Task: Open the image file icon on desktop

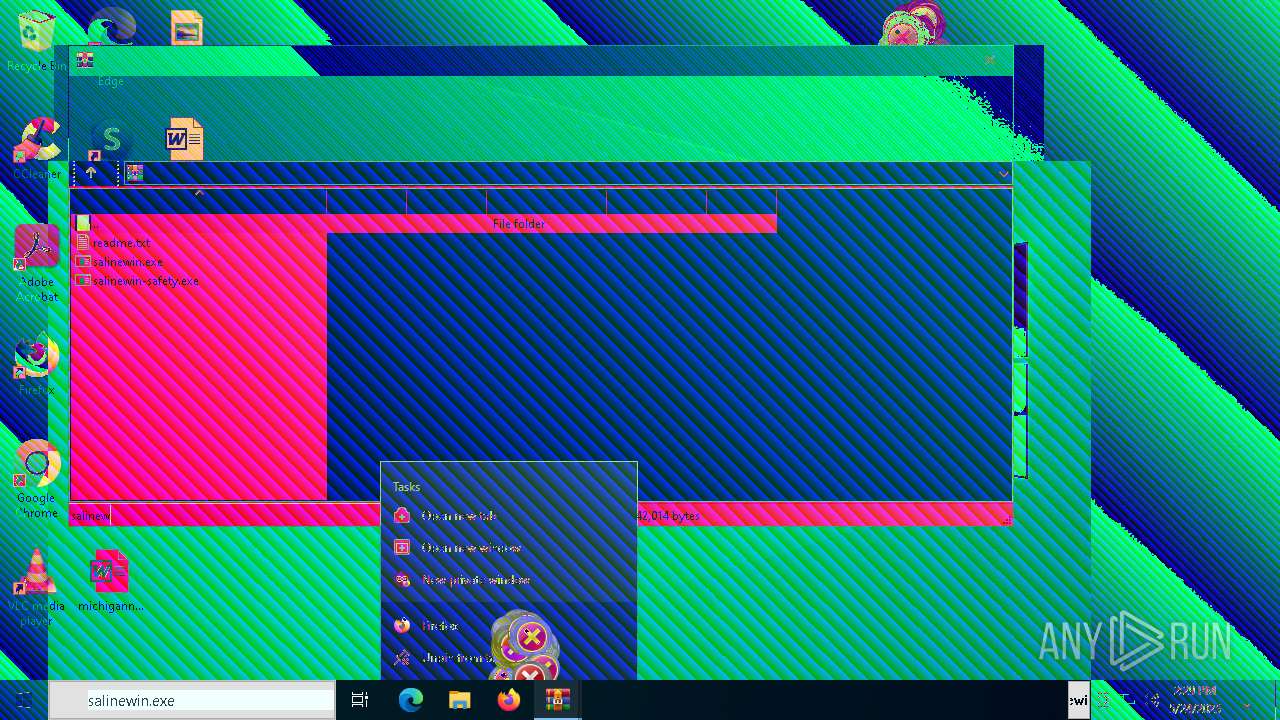Action: tap(186, 28)
